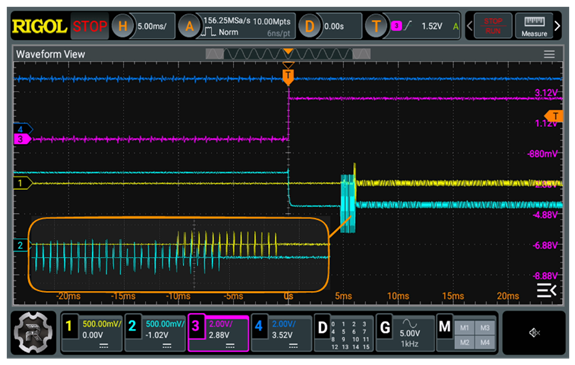The width and height of the screenshot is (575, 365).
Task: Click the rising edge trigger slope icon
Action: [408, 26]
